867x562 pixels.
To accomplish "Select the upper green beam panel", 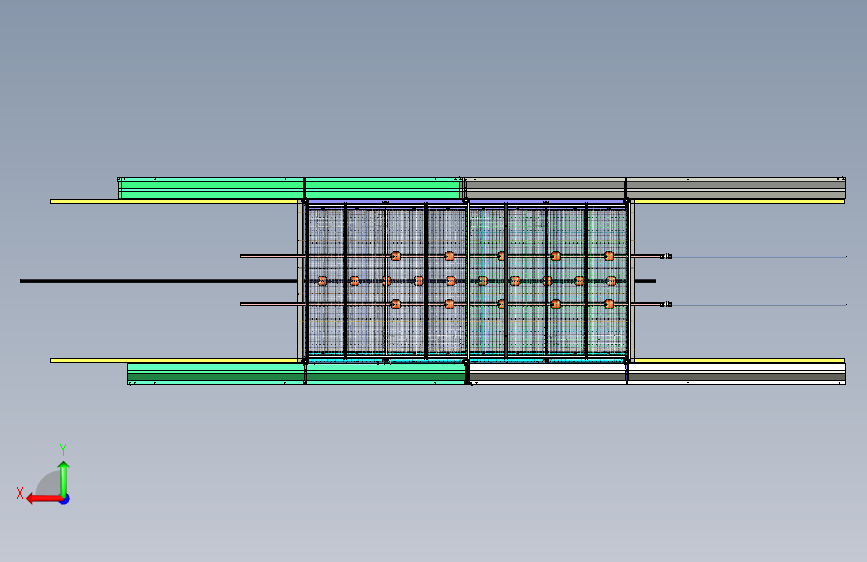I will coord(291,188).
